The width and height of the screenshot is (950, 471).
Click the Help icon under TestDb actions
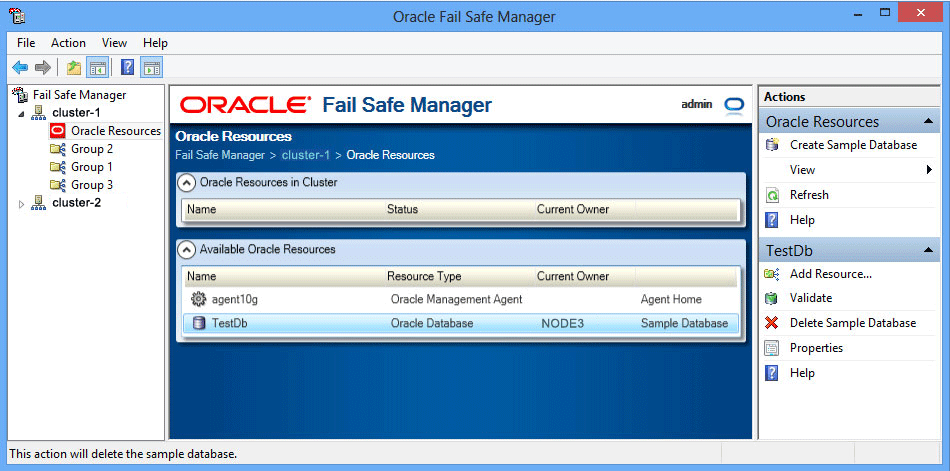click(772, 373)
